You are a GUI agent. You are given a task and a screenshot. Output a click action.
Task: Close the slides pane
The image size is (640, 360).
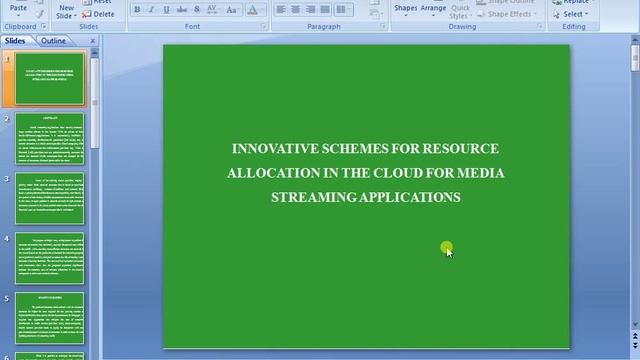(93, 41)
